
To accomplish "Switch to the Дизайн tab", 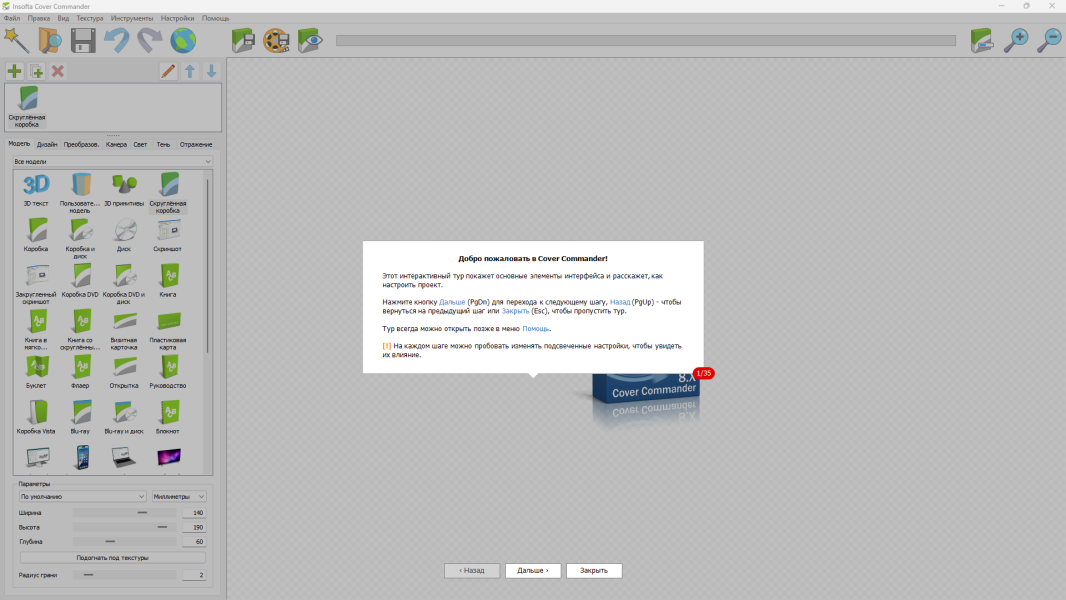I will pyautogui.click(x=47, y=144).
